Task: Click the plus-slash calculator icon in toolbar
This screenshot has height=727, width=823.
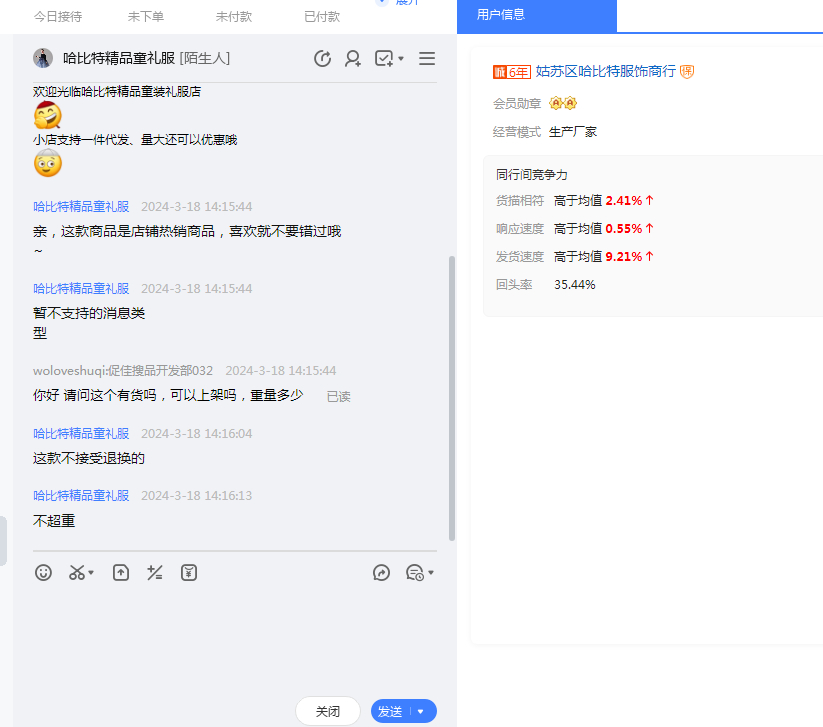Action: pyautogui.click(x=154, y=573)
